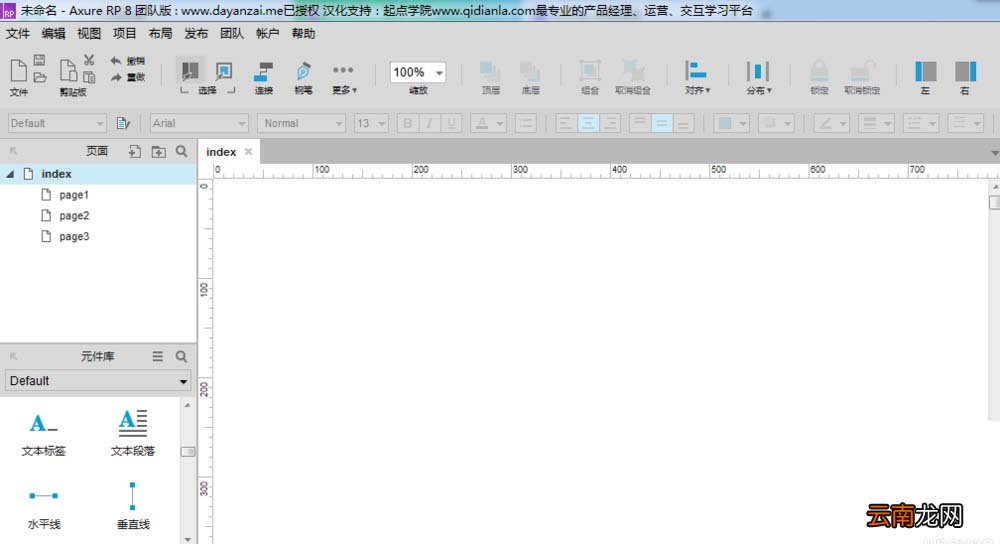Align text to top
This screenshot has height=544, width=1000.
640,123
